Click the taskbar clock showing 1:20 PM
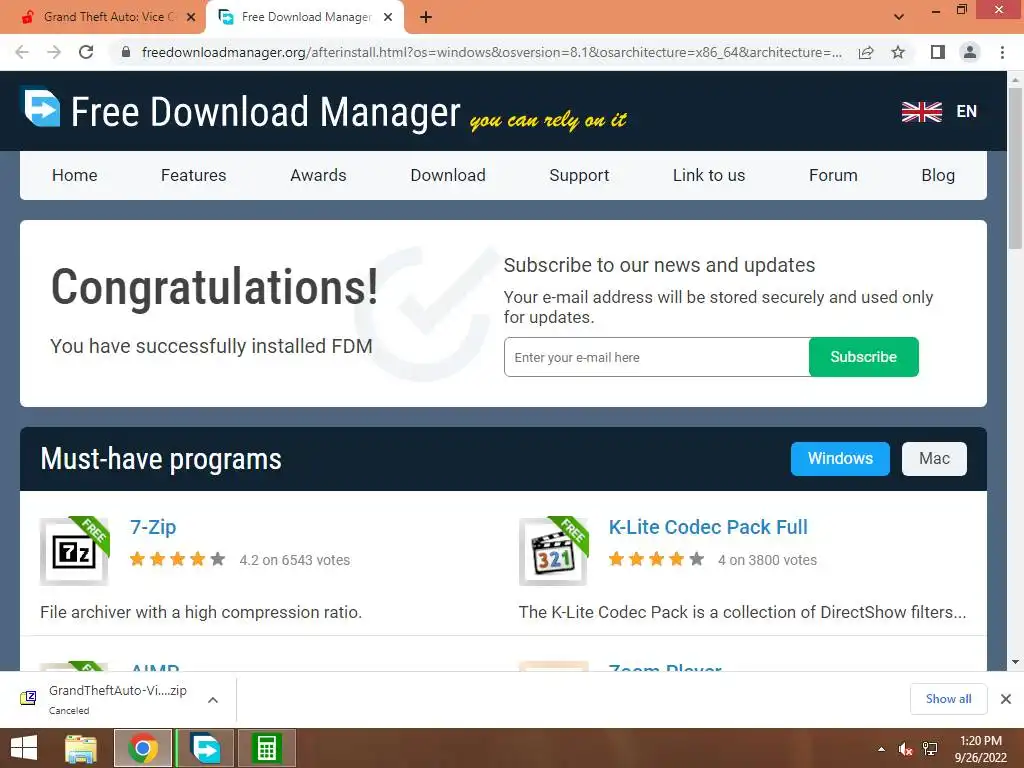This screenshot has height=768, width=1024. (x=980, y=741)
